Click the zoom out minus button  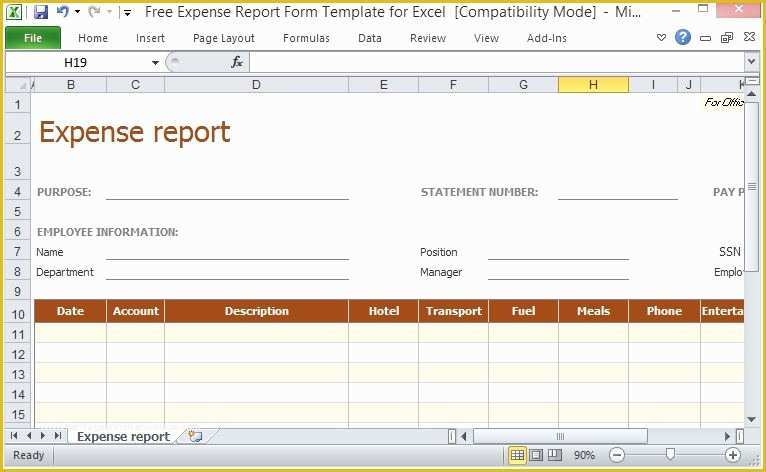[617, 455]
